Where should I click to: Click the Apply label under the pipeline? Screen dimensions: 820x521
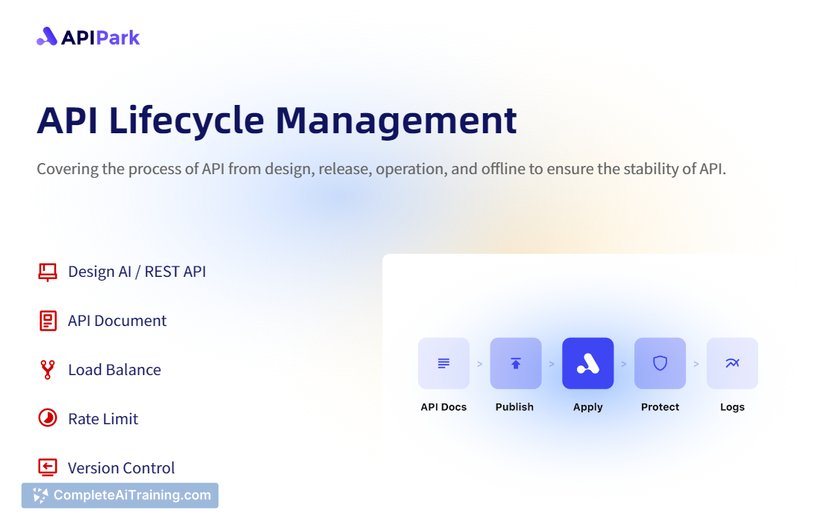588,407
